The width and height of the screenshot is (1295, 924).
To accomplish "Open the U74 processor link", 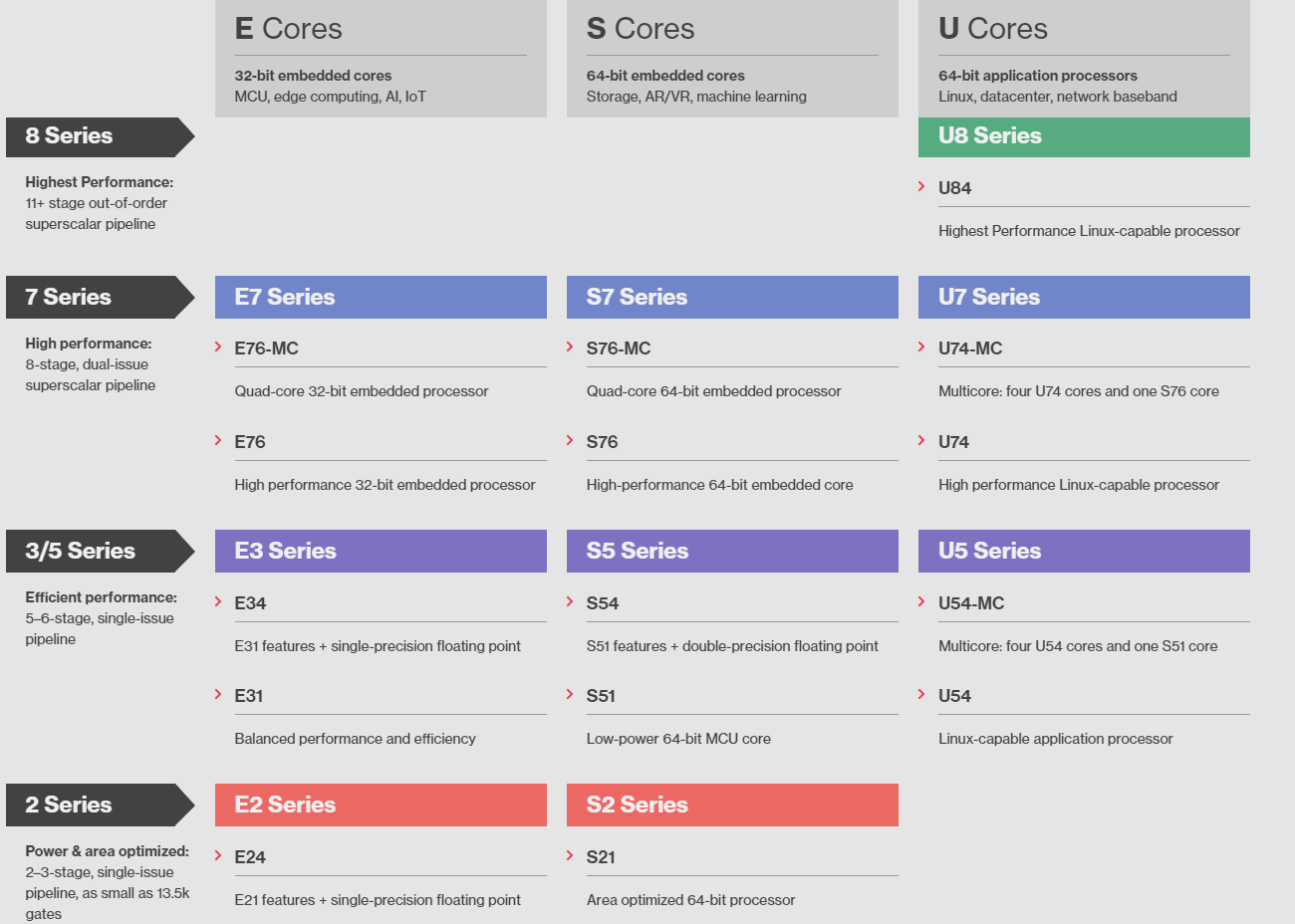I will coord(953,442).
